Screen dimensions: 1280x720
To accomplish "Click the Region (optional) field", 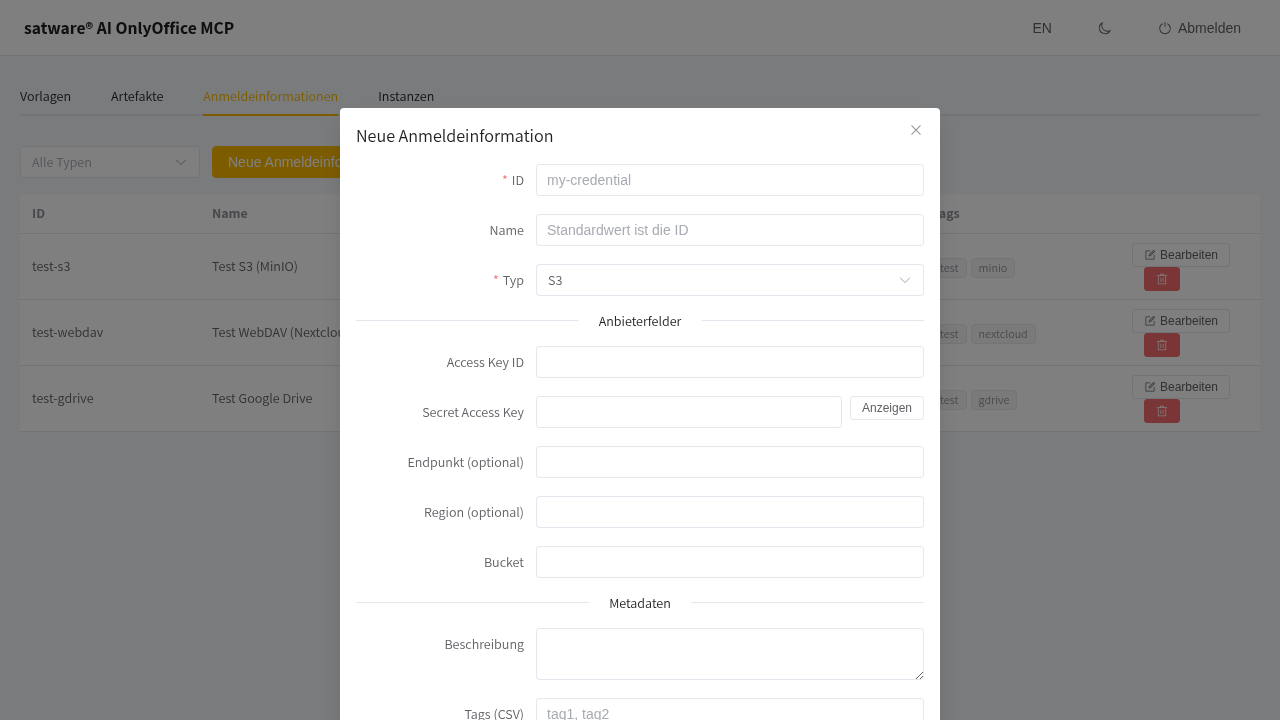I will pos(730,512).
